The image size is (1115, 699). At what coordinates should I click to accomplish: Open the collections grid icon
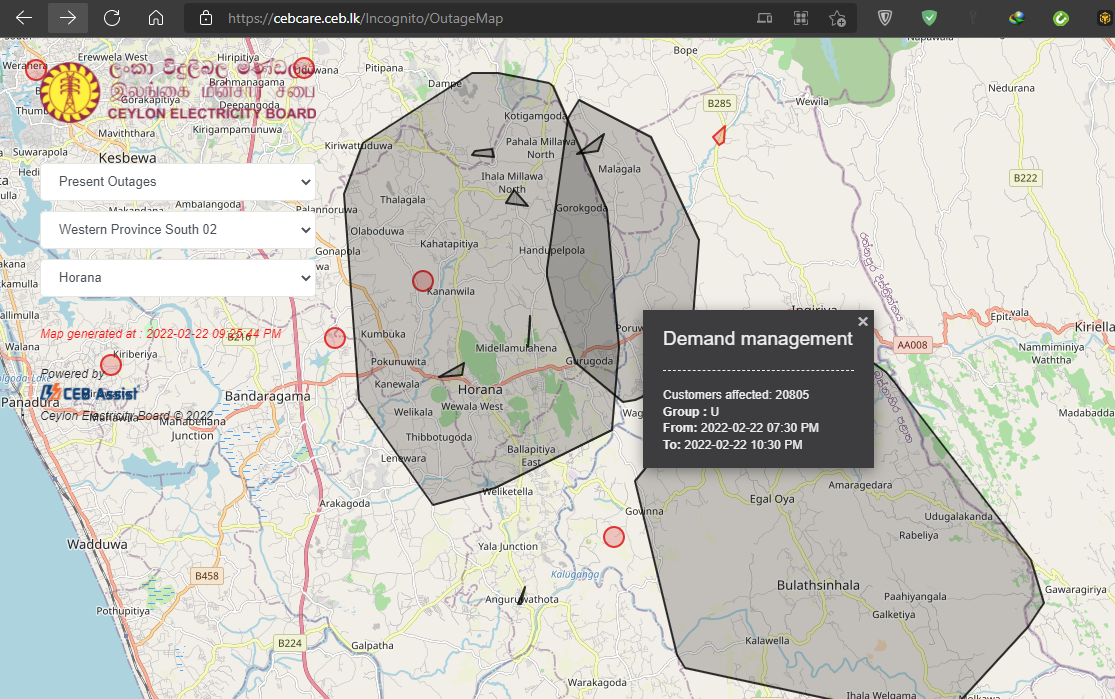[801, 18]
